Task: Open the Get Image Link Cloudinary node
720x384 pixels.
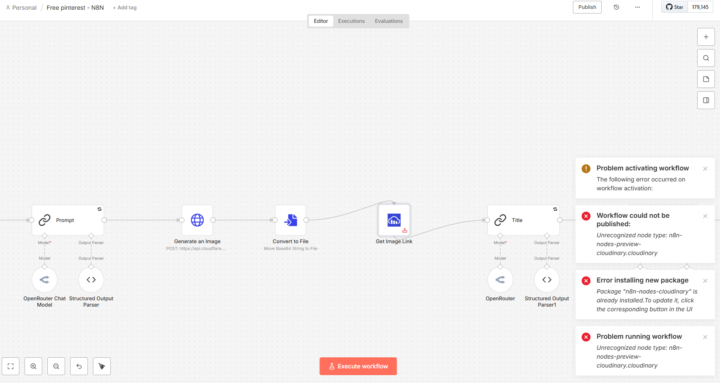Action: [394, 220]
